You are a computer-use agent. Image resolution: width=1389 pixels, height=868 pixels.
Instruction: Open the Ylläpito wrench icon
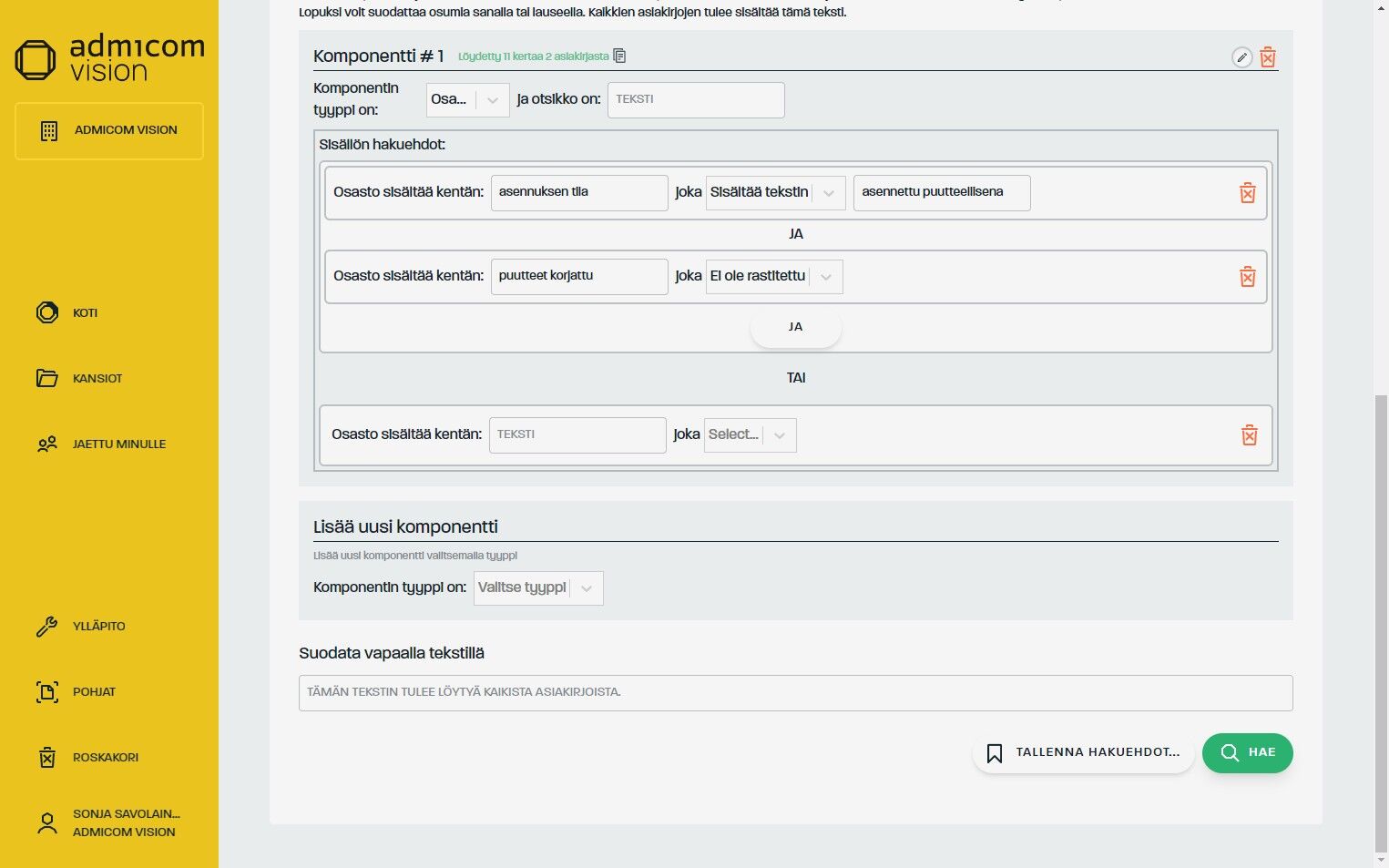pyautogui.click(x=47, y=627)
